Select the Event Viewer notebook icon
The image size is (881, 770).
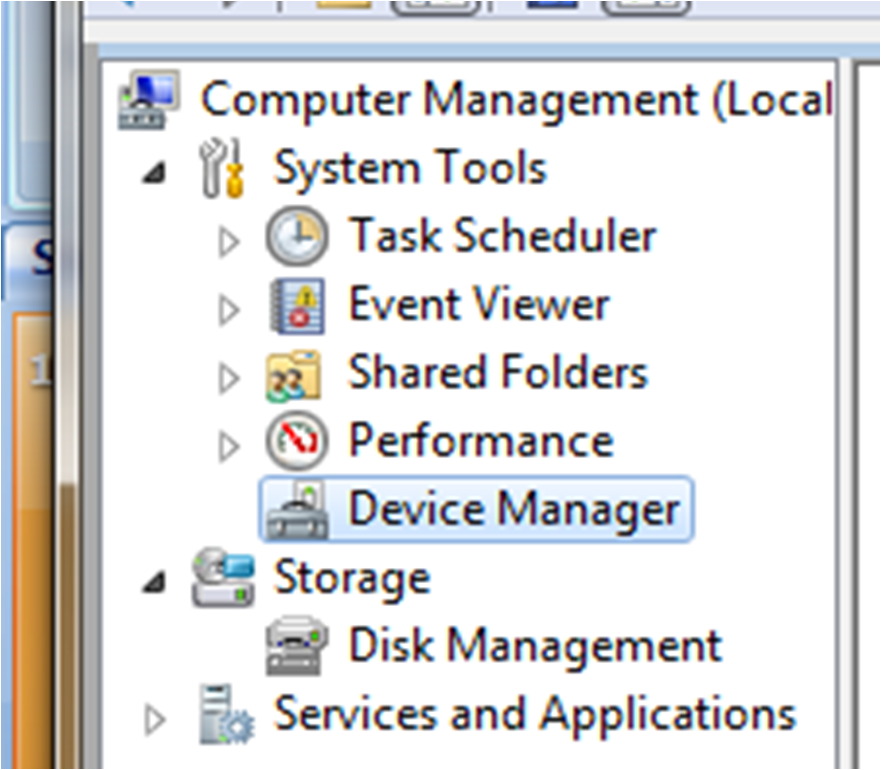297,306
